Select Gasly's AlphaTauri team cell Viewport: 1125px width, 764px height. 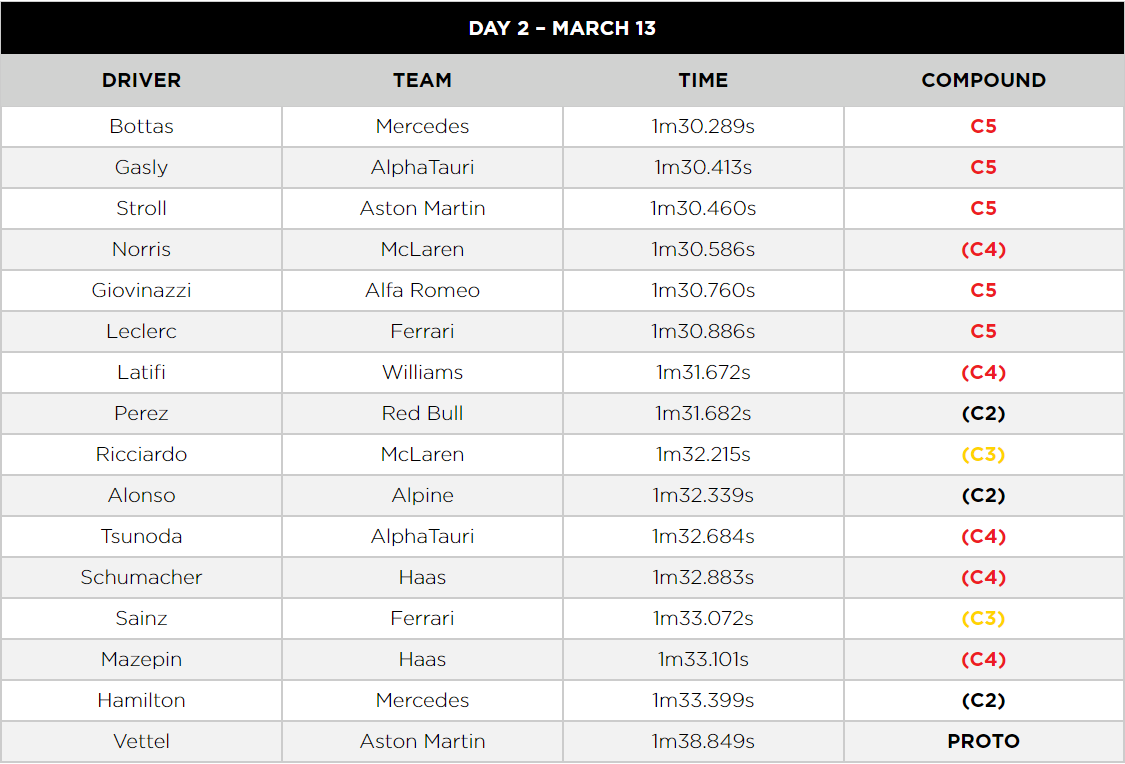point(423,168)
